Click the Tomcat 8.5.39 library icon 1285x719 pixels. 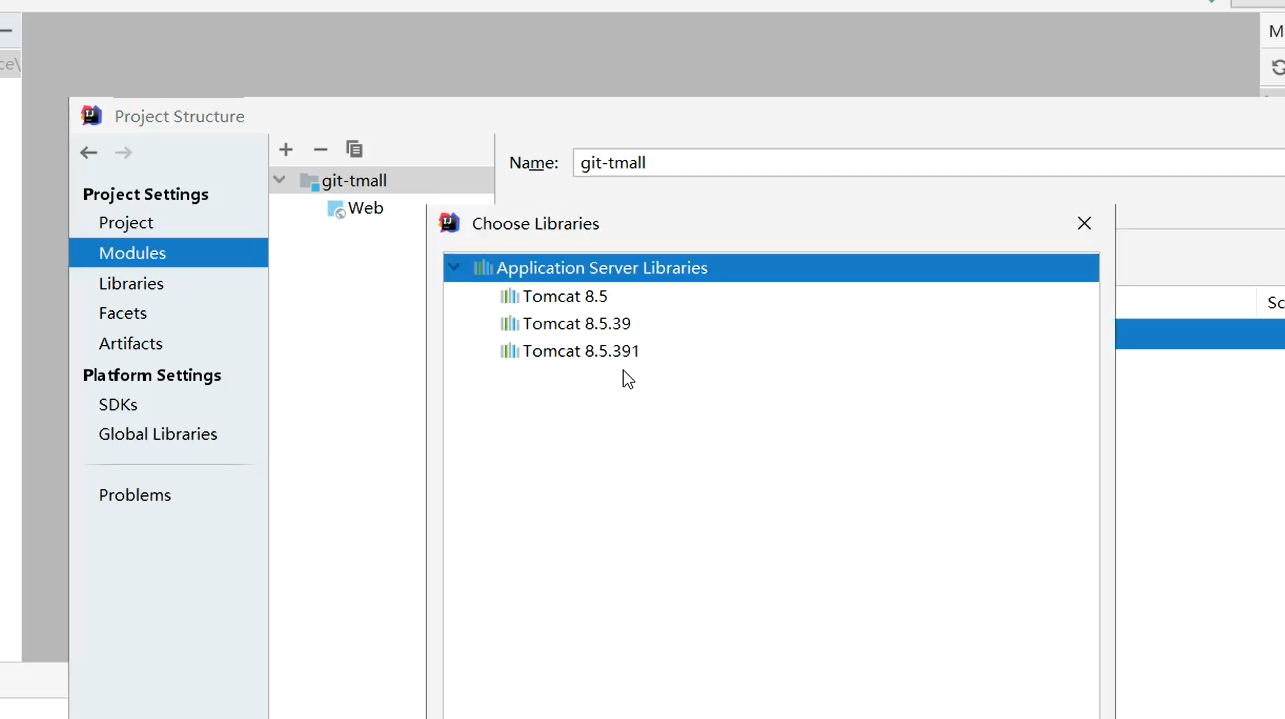(x=509, y=323)
